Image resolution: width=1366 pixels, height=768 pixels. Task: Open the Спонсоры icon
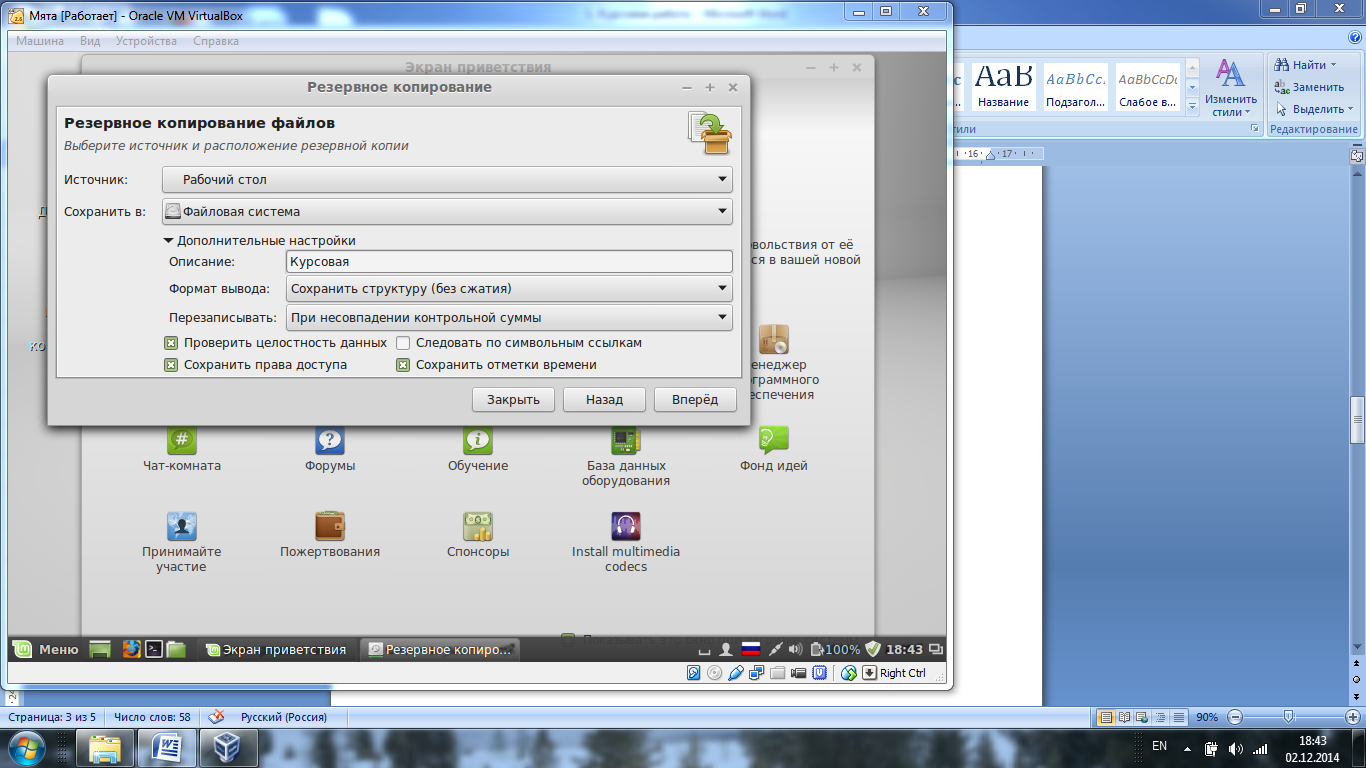tap(478, 526)
